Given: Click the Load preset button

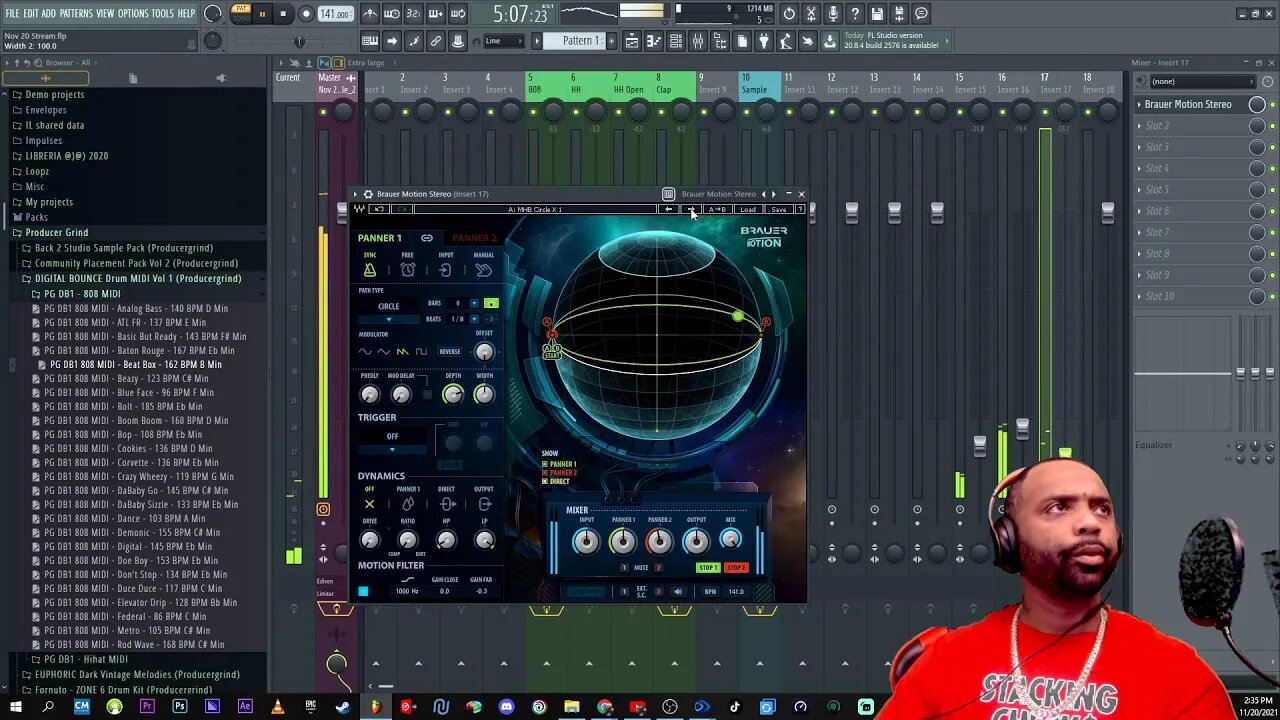Looking at the screenshot, I should tap(748, 209).
